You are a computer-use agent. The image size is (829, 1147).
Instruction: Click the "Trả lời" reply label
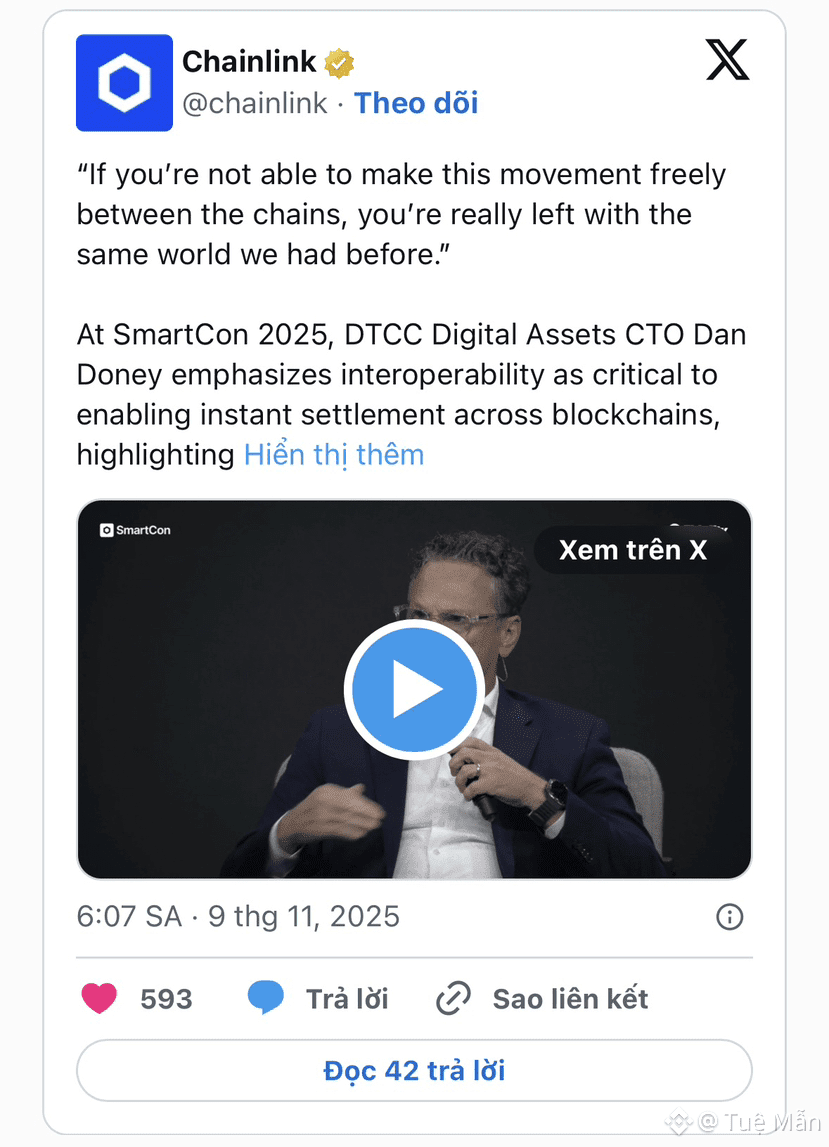[347, 998]
